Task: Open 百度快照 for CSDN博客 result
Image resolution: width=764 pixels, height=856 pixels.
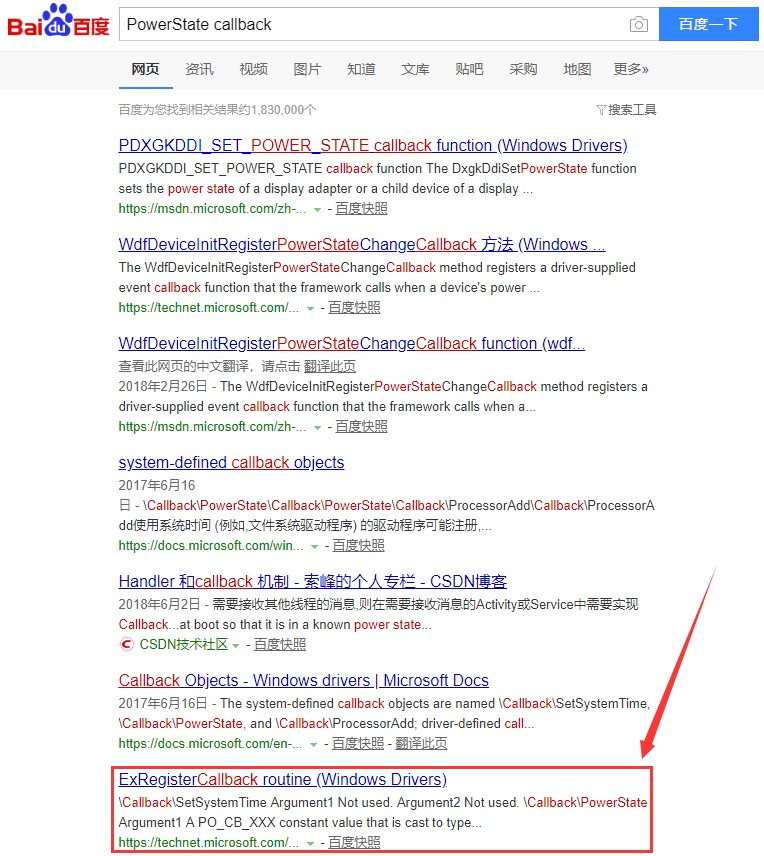Action: coord(280,644)
